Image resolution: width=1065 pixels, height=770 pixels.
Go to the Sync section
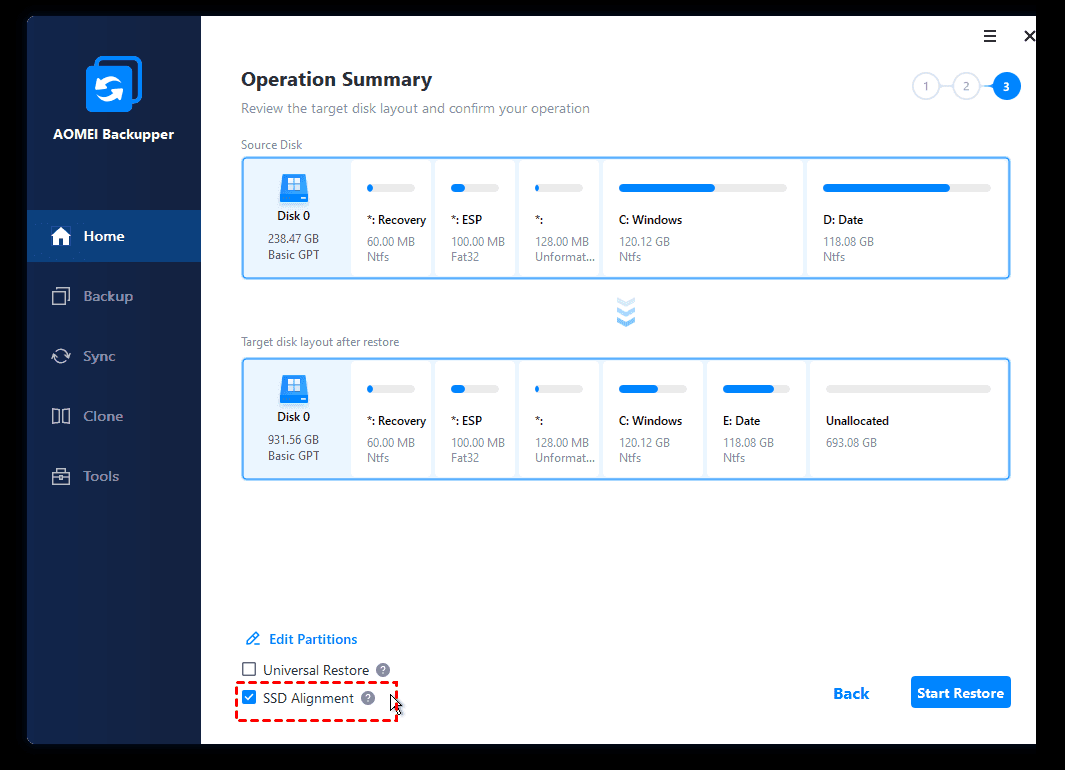click(98, 356)
